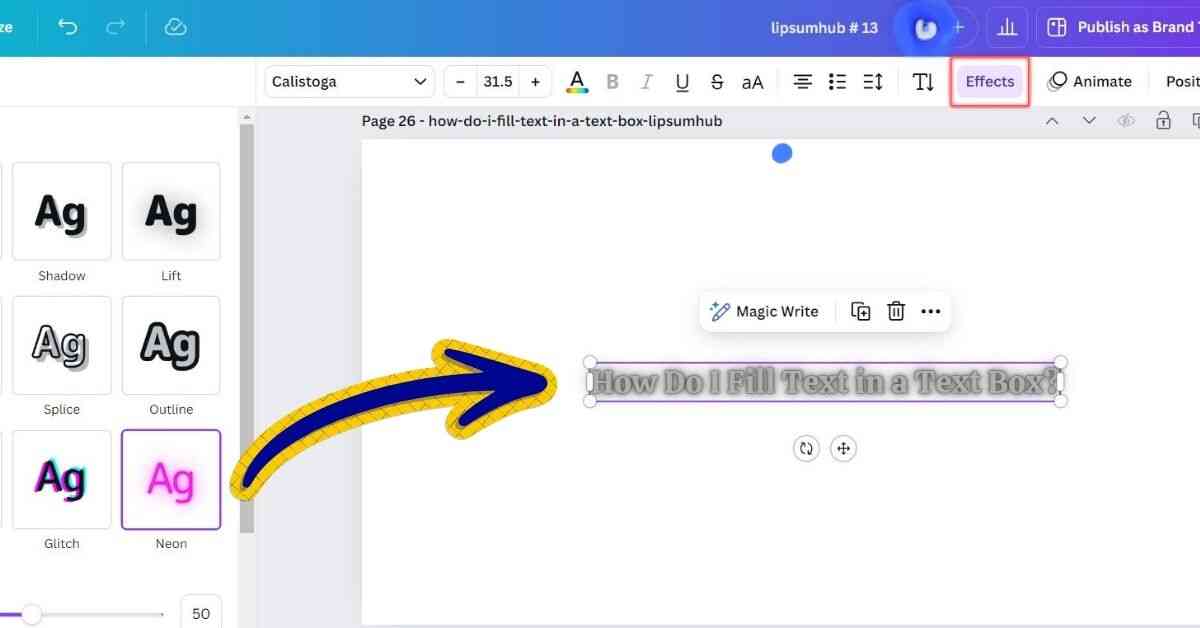This screenshot has width=1200, height=628.
Task: Open the text color picker
Action: [577, 82]
